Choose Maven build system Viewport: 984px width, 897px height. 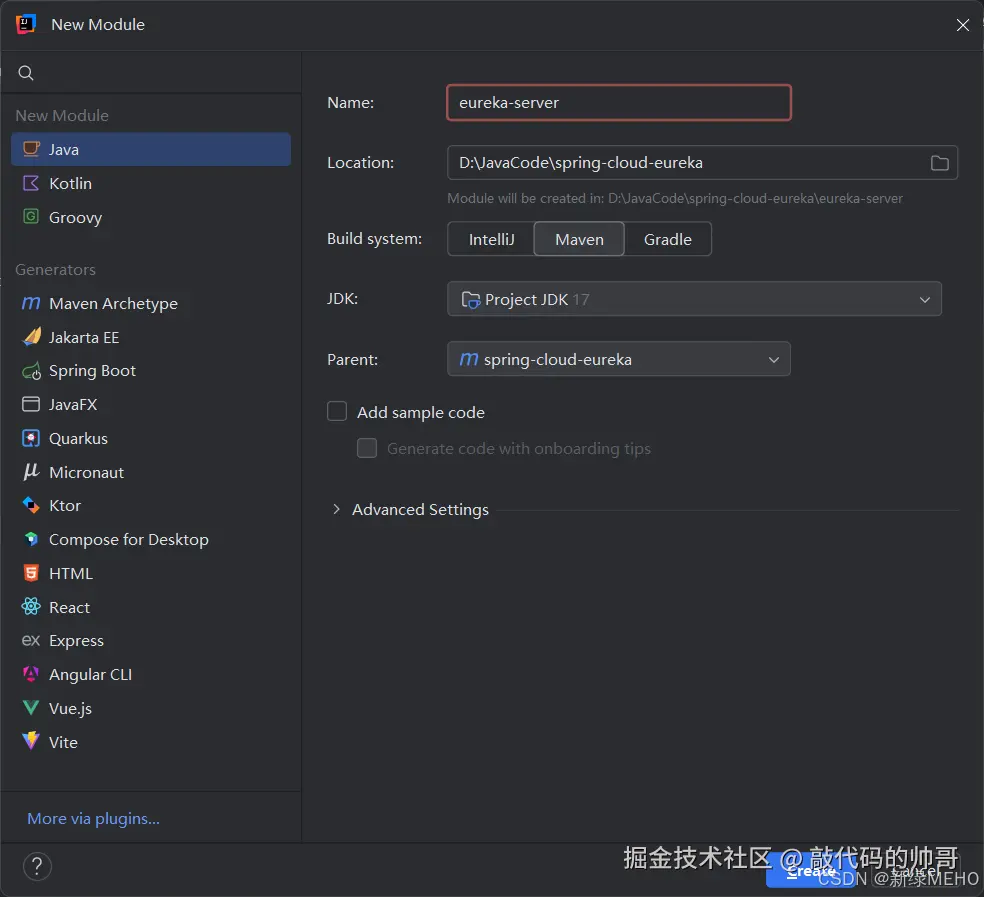pos(579,239)
